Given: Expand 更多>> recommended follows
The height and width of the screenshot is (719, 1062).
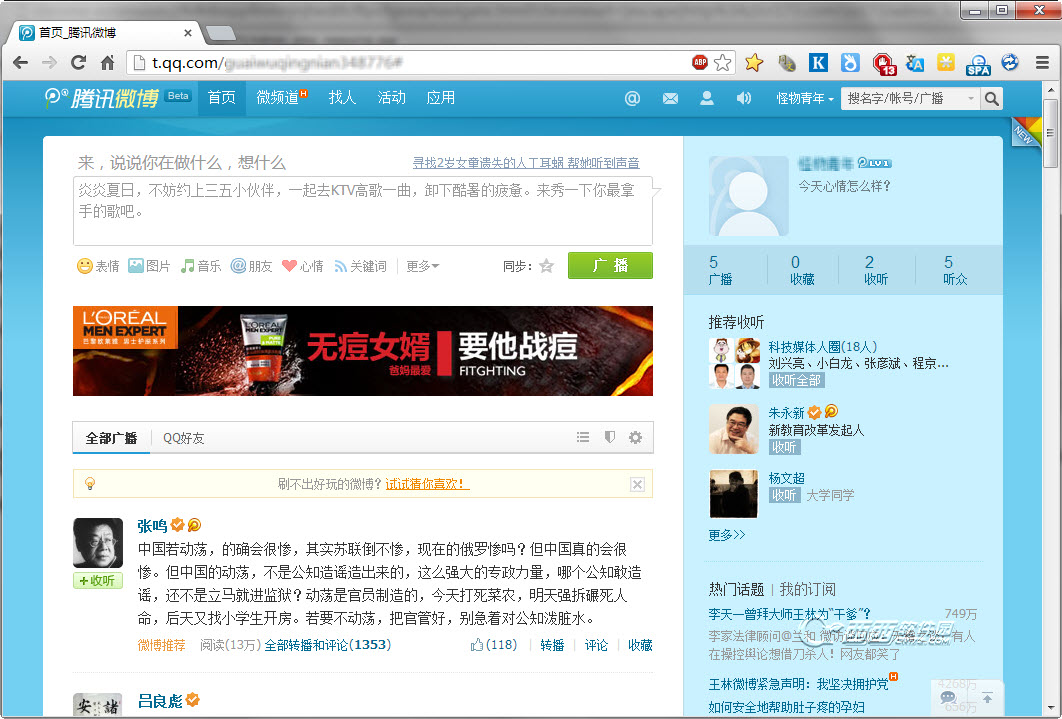Looking at the screenshot, I should (727, 535).
